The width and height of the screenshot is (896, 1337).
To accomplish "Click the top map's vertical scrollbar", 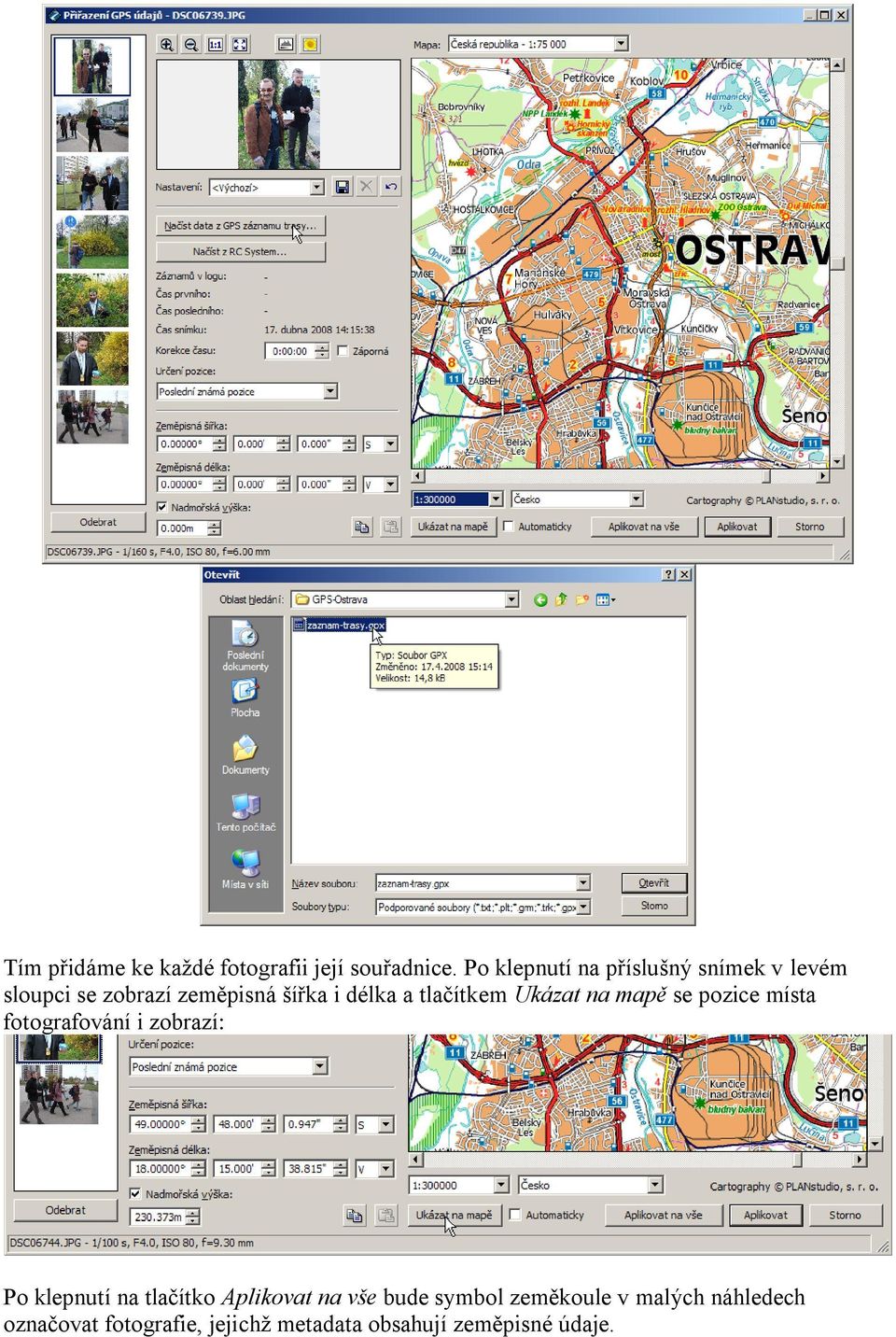I will [x=837, y=263].
